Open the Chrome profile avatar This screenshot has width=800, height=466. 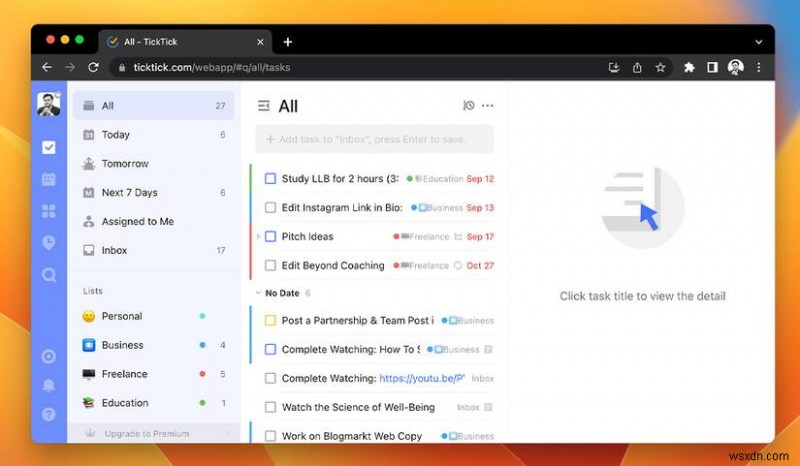[736, 67]
